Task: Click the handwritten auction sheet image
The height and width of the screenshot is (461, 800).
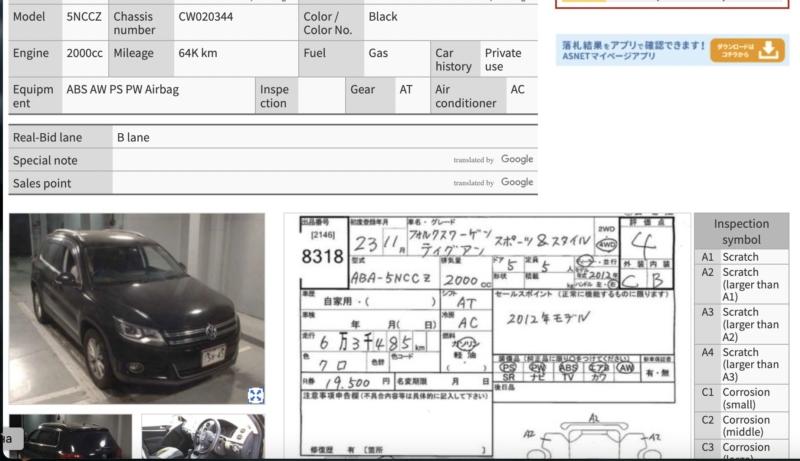Action: tap(486, 336)
